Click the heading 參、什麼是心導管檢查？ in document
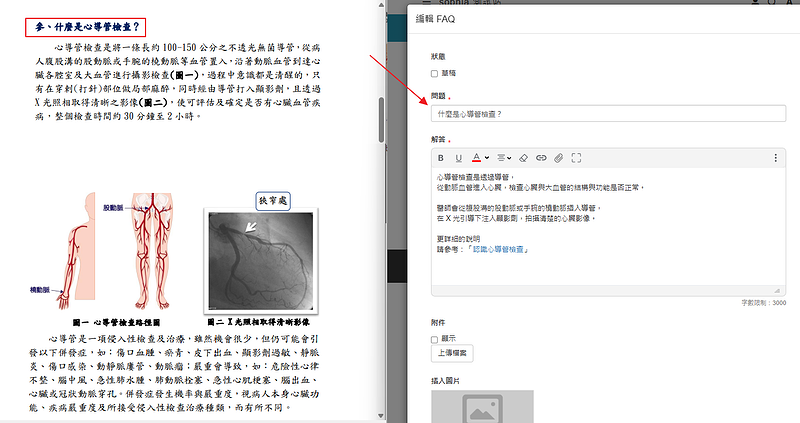The height and width of the screenshot is (423, 800). [x=88, y=26]
